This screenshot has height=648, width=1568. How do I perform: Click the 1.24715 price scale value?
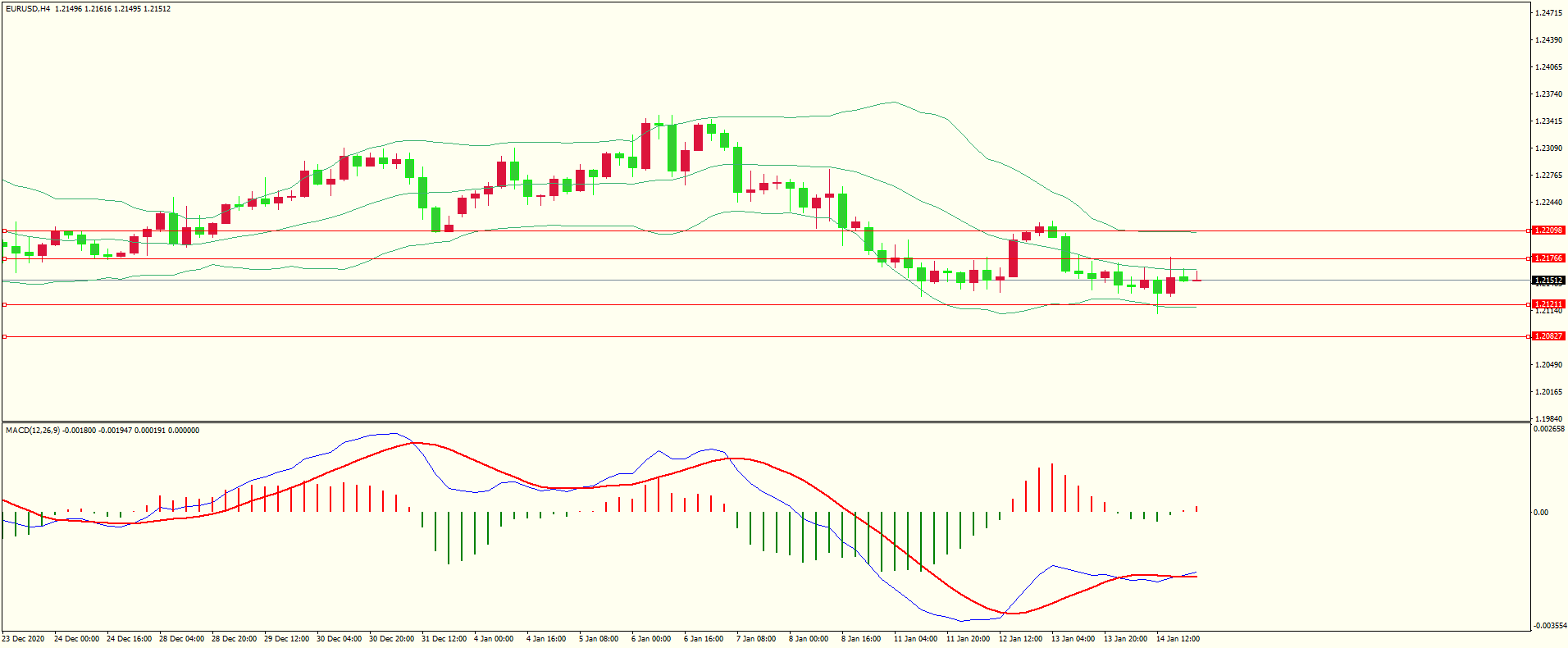1548,13
